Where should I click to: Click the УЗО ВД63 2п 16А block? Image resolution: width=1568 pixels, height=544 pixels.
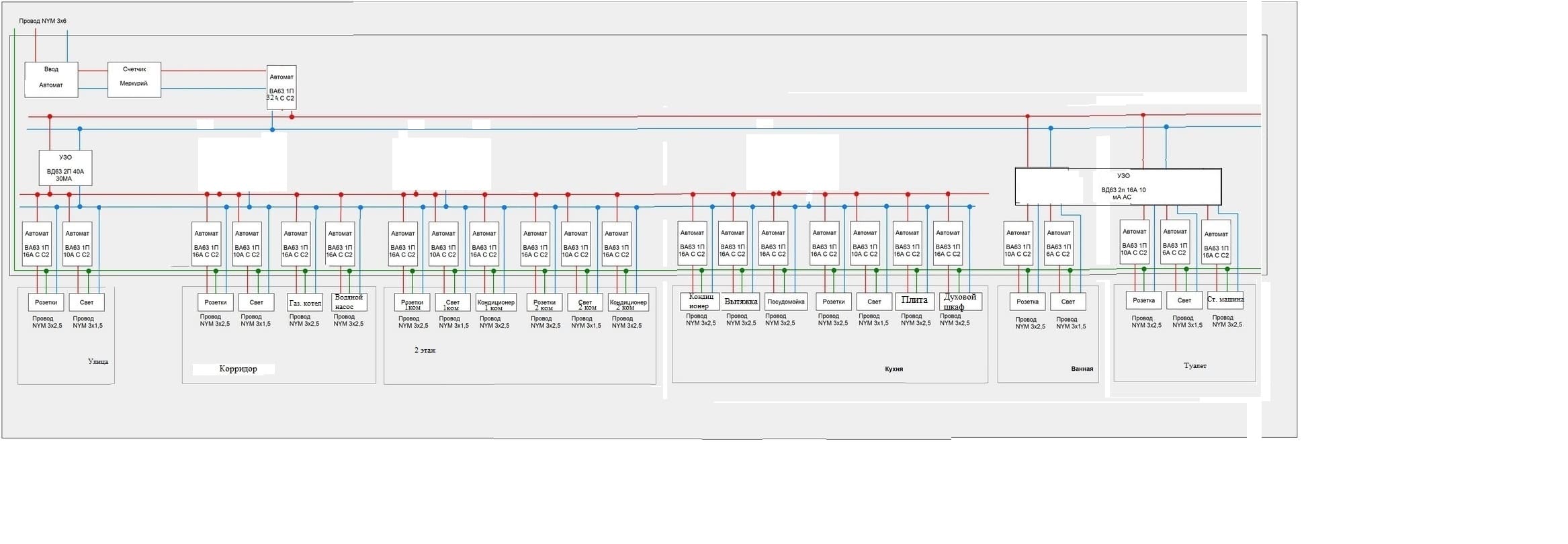(1118, 186)
